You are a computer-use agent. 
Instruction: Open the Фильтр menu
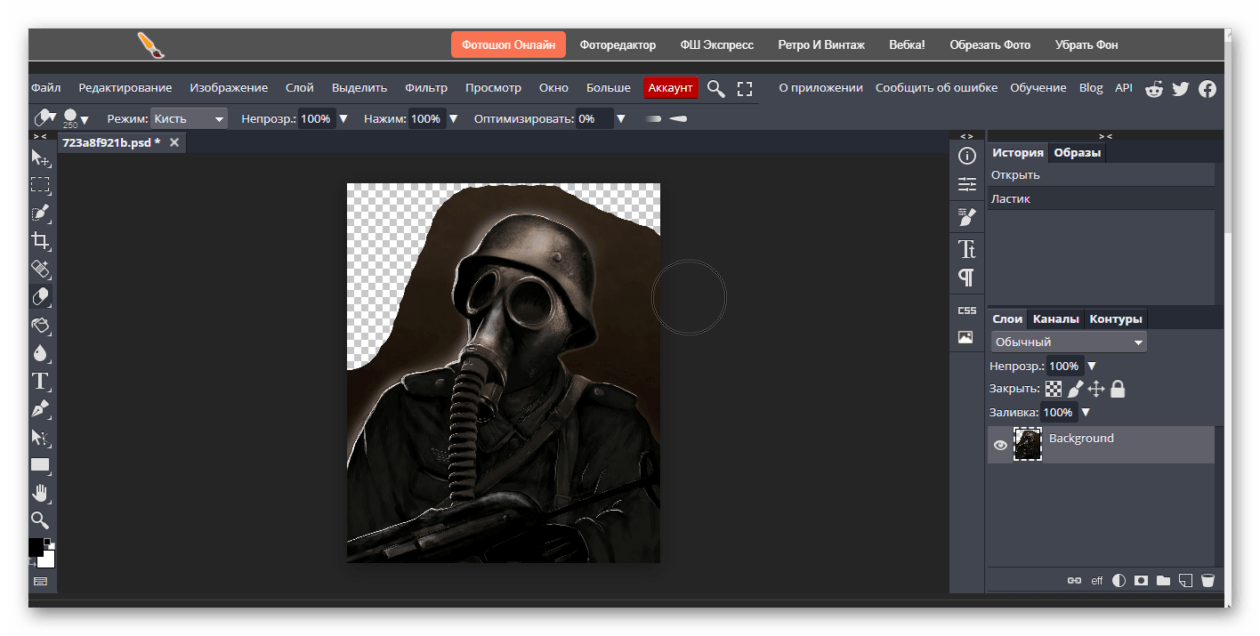click(x=426, y=88)
